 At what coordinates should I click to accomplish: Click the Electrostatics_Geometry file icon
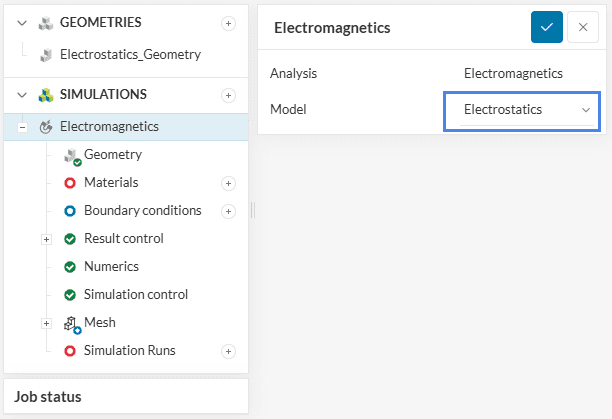45,55
